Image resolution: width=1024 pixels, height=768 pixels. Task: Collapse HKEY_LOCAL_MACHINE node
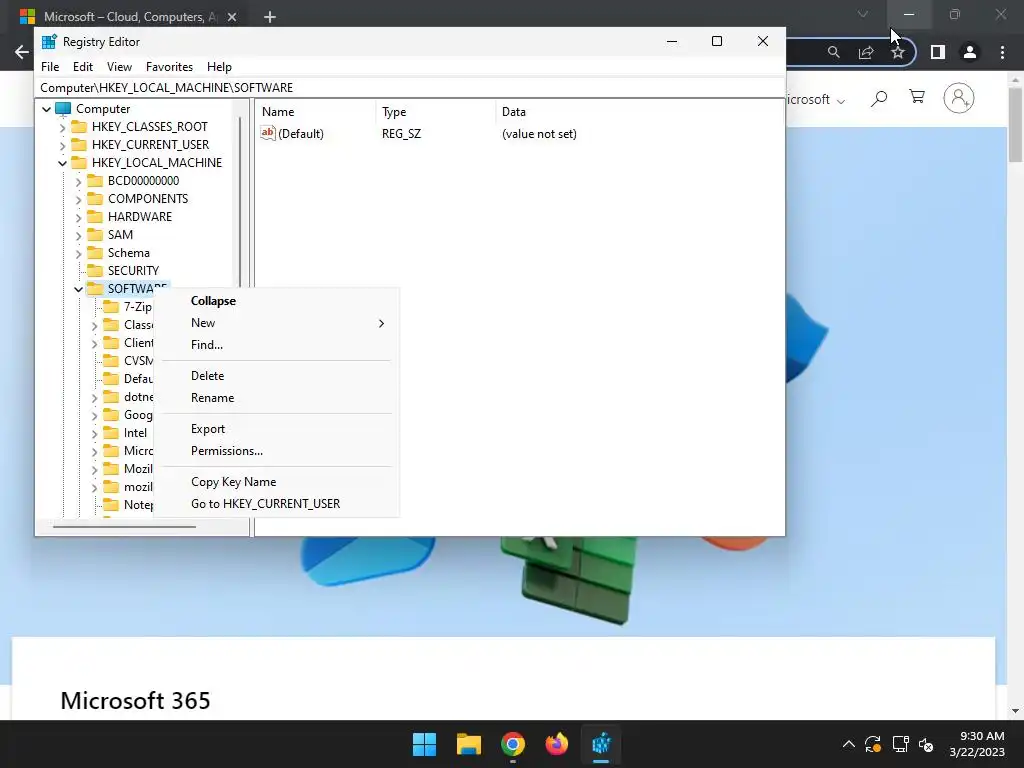click(63, 163)
